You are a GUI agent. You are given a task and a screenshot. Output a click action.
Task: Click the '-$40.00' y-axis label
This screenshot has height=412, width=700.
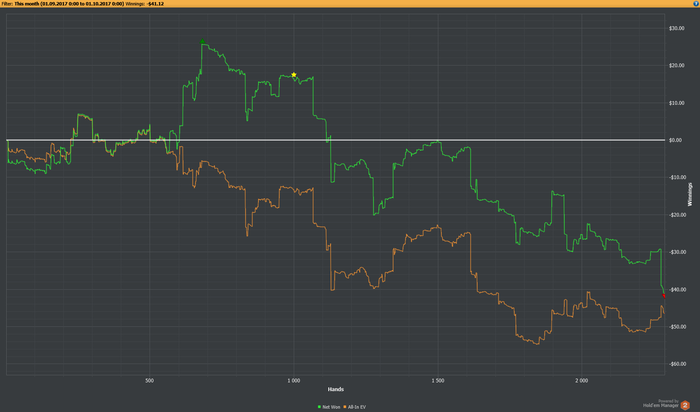[677, 290]
